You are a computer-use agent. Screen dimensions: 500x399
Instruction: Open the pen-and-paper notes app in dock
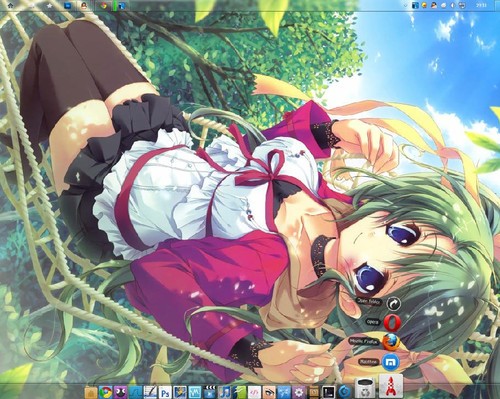coord(150,392)
